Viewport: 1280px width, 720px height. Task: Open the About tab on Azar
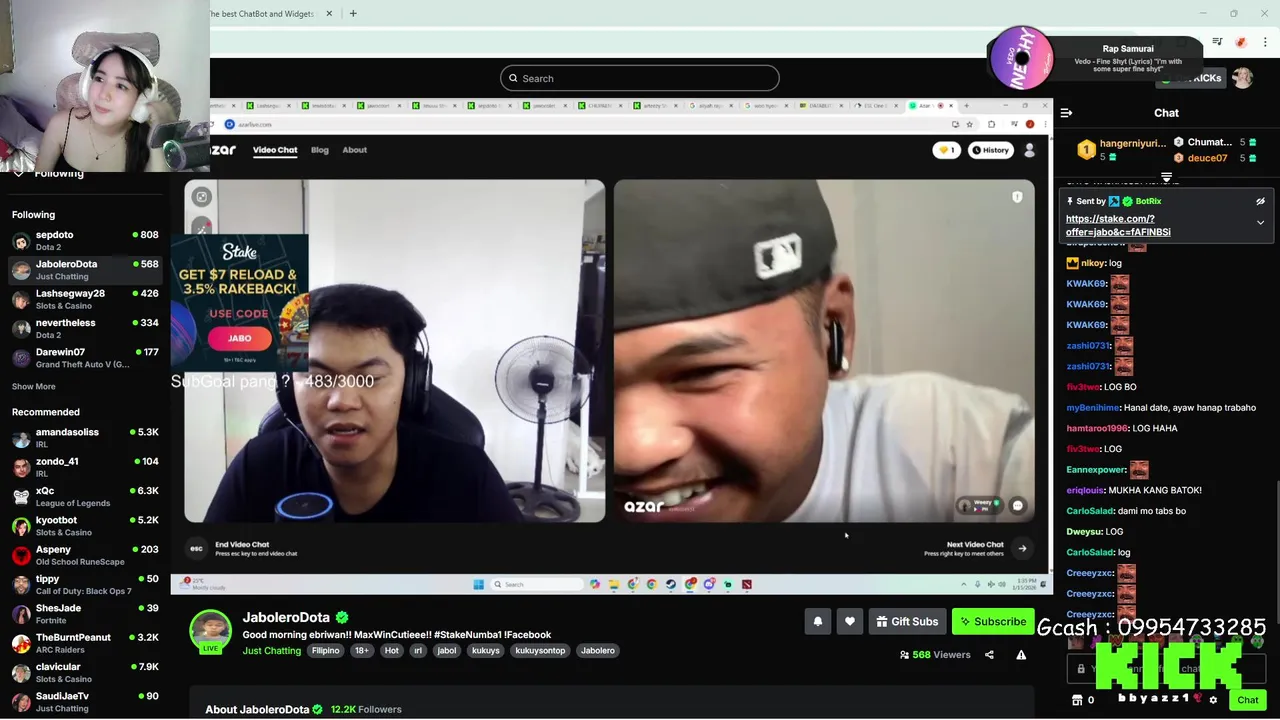click(x=355, y=150)
